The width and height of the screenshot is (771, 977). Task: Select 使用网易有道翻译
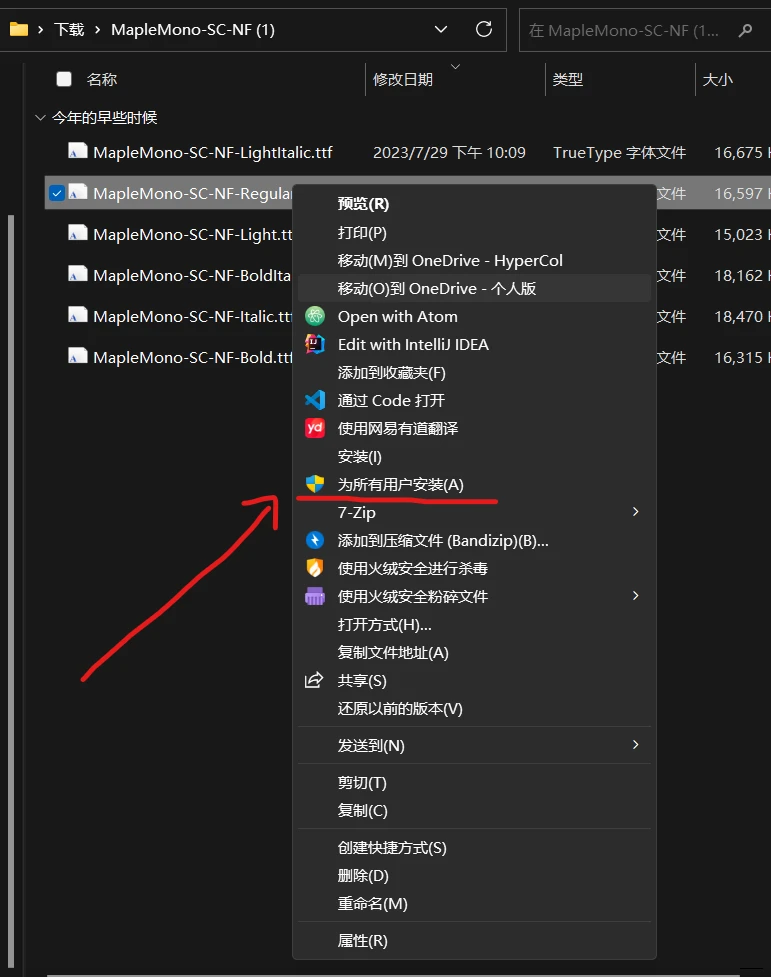474,428
